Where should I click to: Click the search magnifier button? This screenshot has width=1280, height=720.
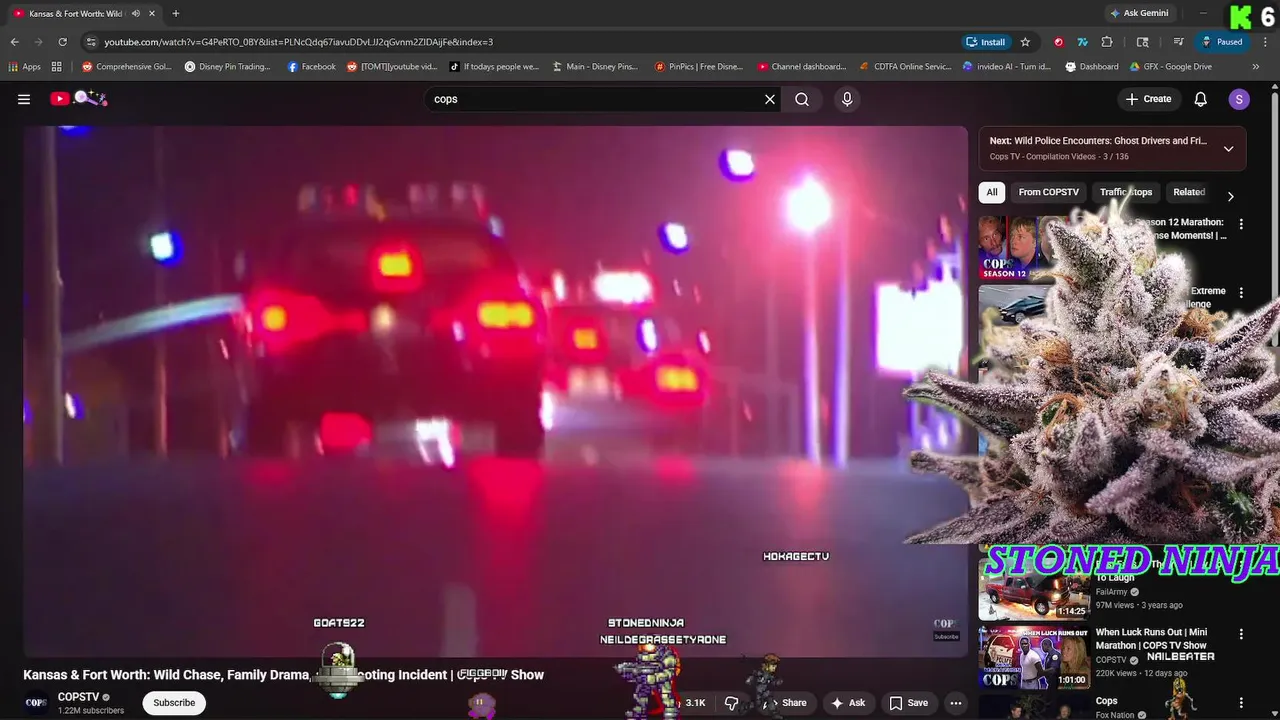[802, 99]
